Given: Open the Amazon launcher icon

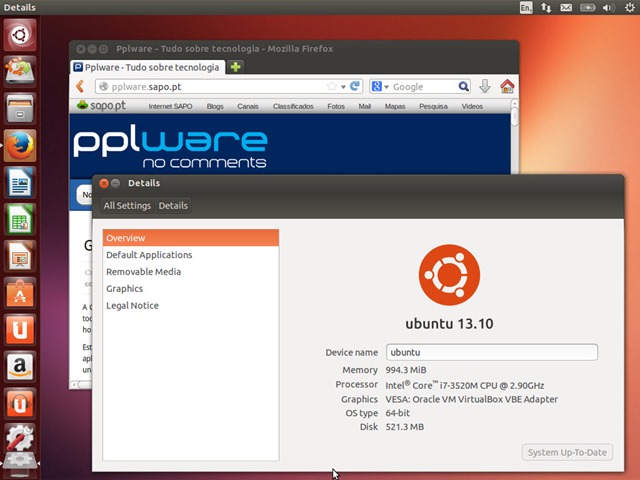Looking at the screenshot, I should coord(20,367).
